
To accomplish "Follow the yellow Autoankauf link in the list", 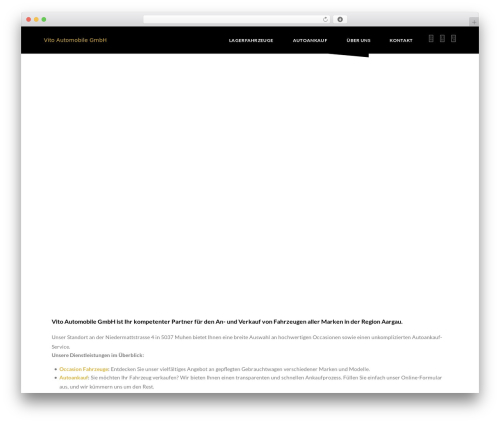I will pyautogui.click(x=74, y=378).
